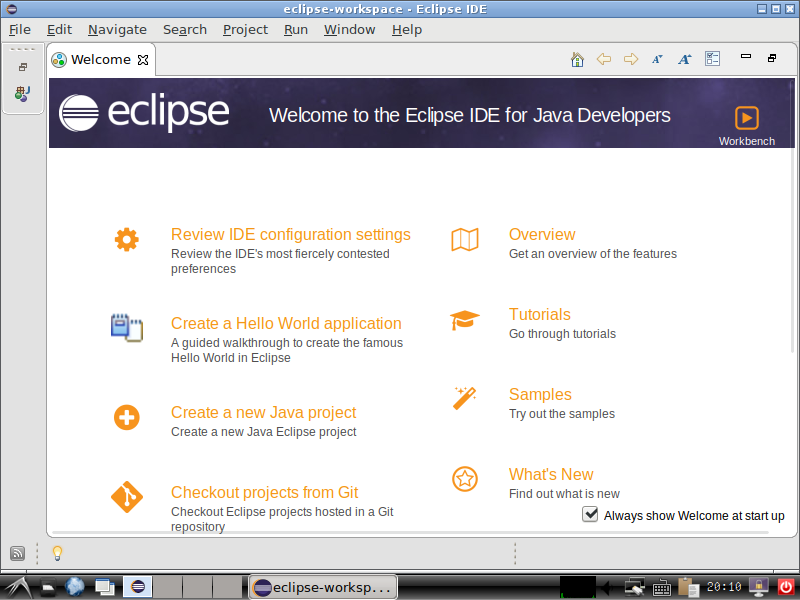Click the gear icon for IDE configuration

(x=127, y=239)
